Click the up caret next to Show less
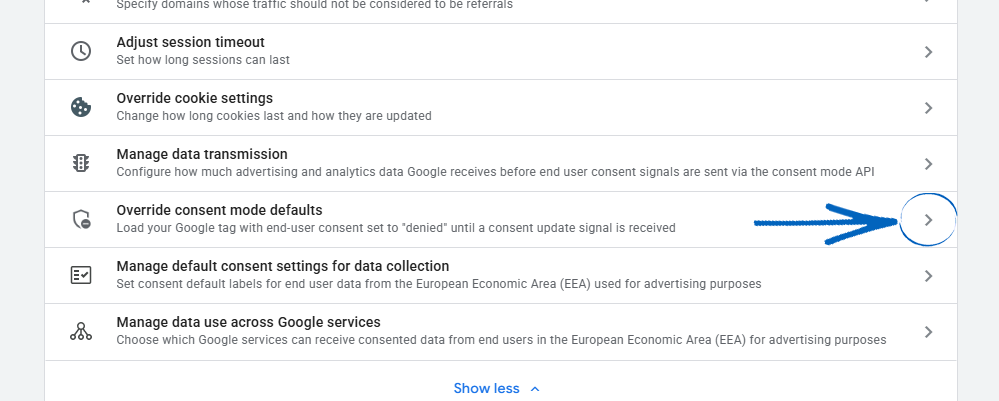 pyautogui.click(x=535, y=388)
